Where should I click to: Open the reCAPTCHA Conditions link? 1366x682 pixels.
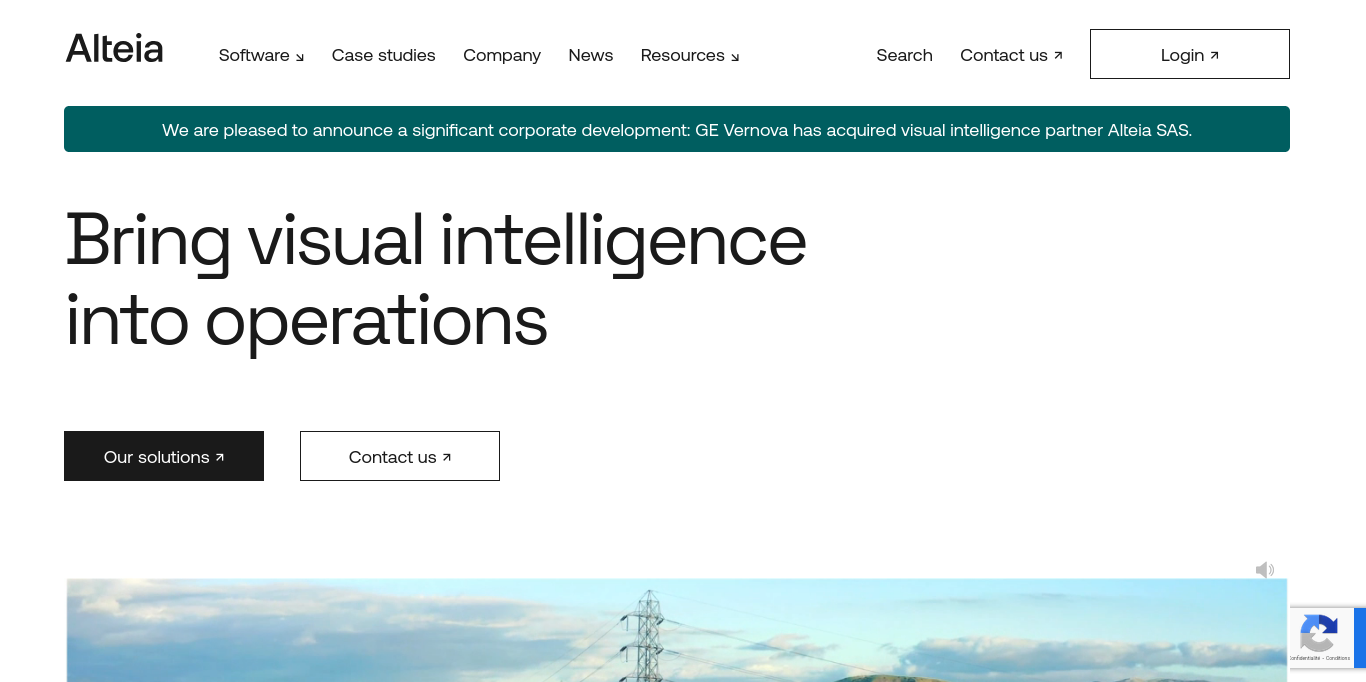pyautogui.click(x=1338, y=658)
